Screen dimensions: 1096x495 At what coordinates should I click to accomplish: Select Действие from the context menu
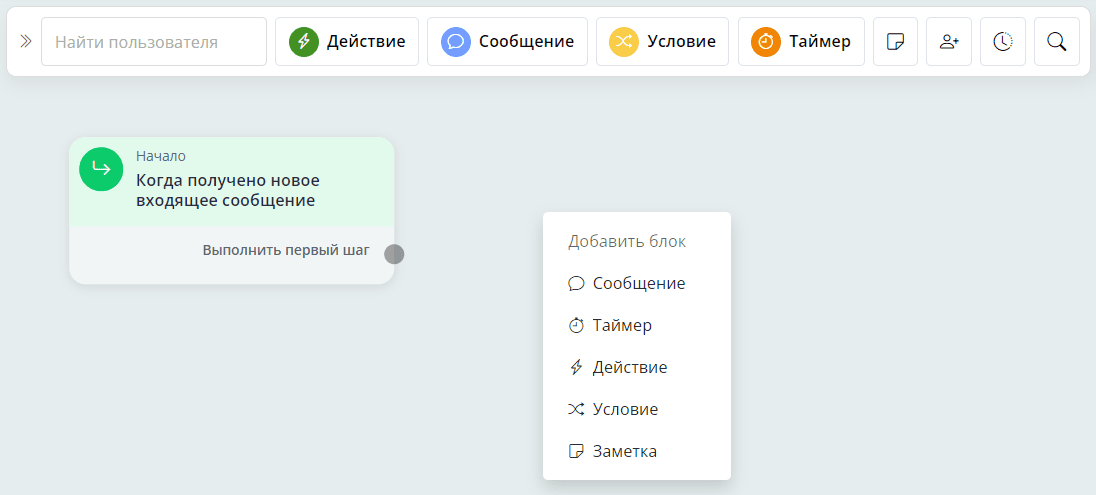pos(629,367)
